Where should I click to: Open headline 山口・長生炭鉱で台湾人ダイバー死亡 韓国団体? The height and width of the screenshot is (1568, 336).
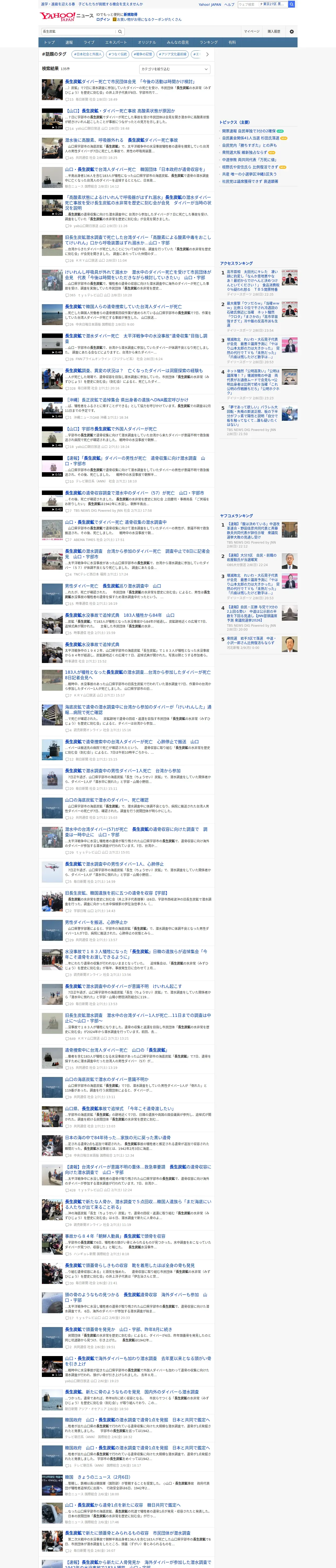[135, 169]
